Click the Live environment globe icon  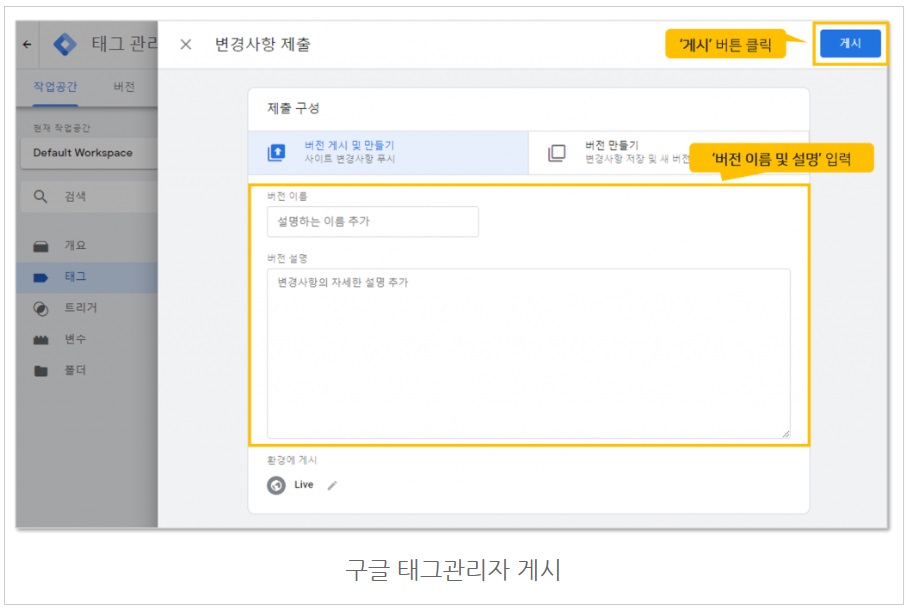click(276, 485)
